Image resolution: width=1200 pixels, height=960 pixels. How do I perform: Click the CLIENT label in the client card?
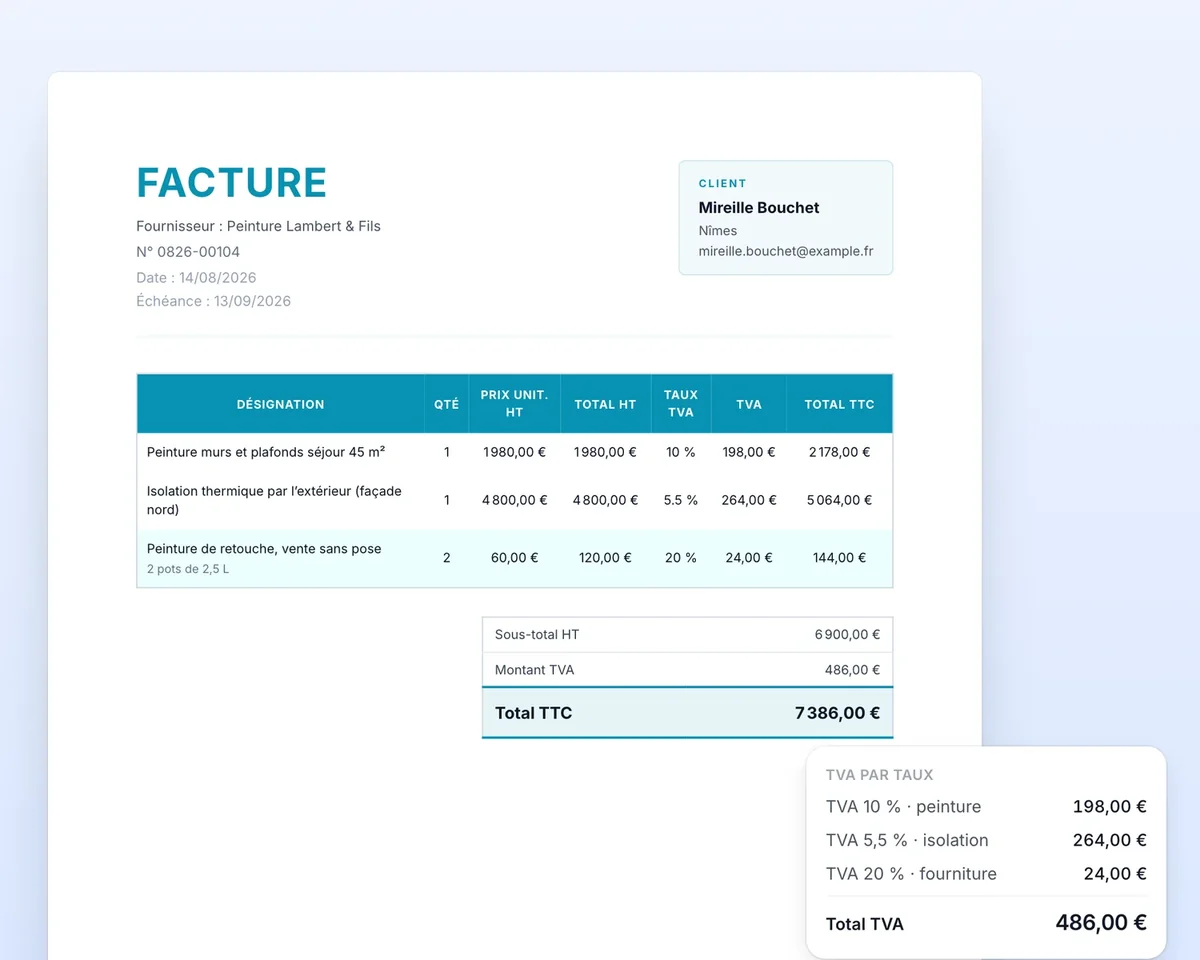coord(723,184)
